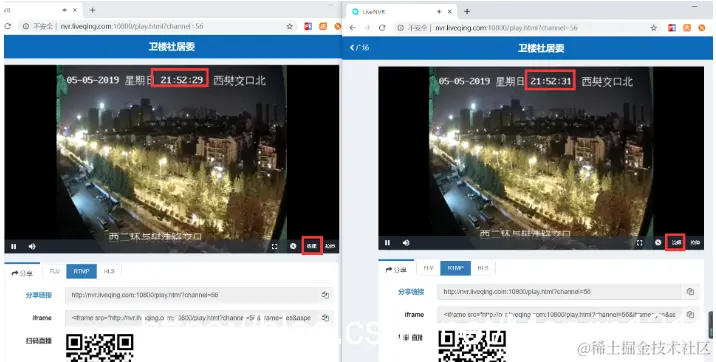Select the HLS tab in the left window
The image size is (716, 362).
click(109, 271)
